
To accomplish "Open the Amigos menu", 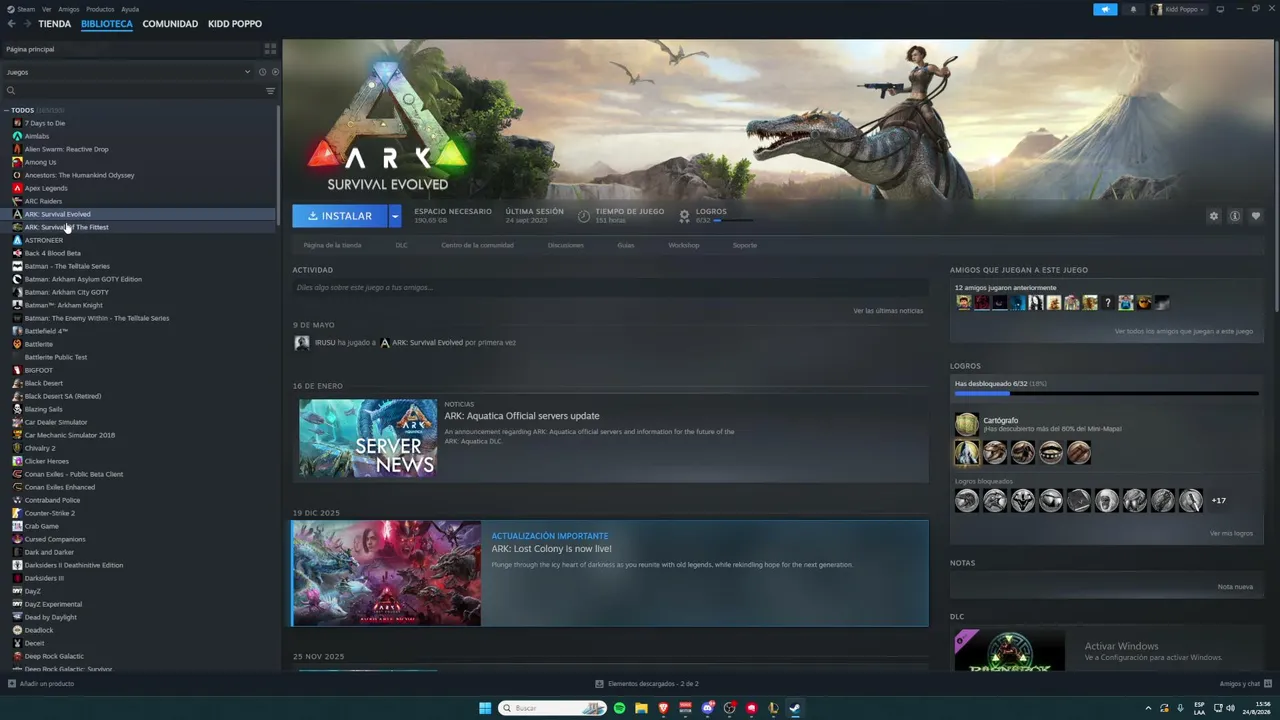I will click(x=68, y=9).
